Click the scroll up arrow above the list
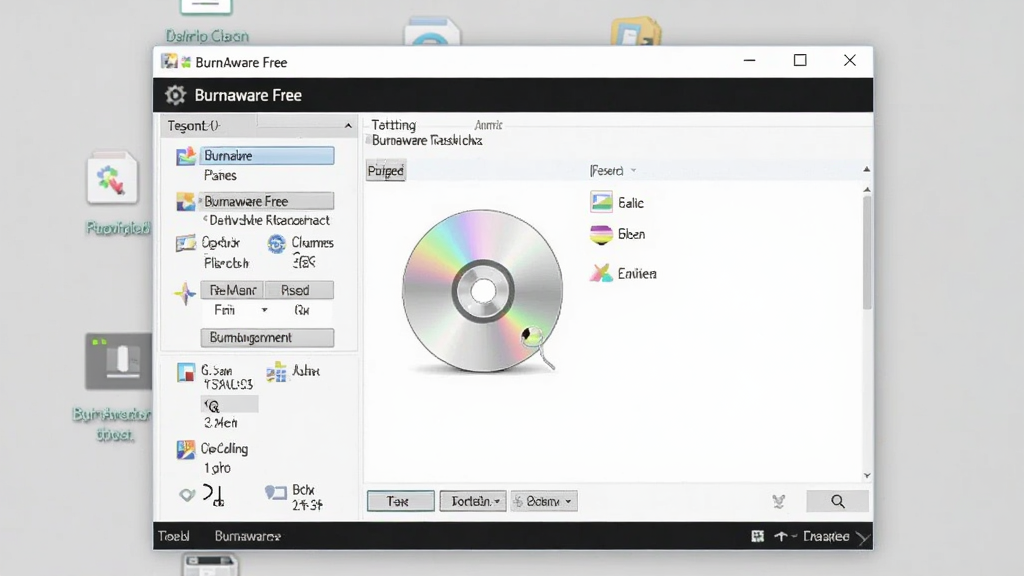Viewport: 1024px width, 576px height. [867, 169]
